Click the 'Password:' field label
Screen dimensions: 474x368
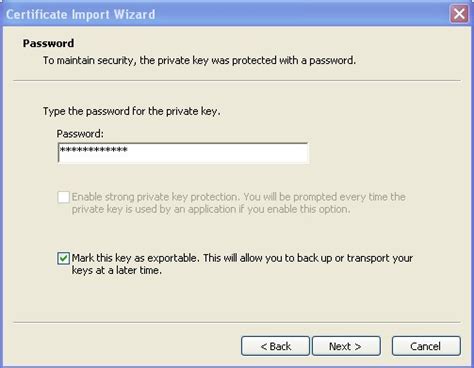pyautogui.click(x=80, y=134)
